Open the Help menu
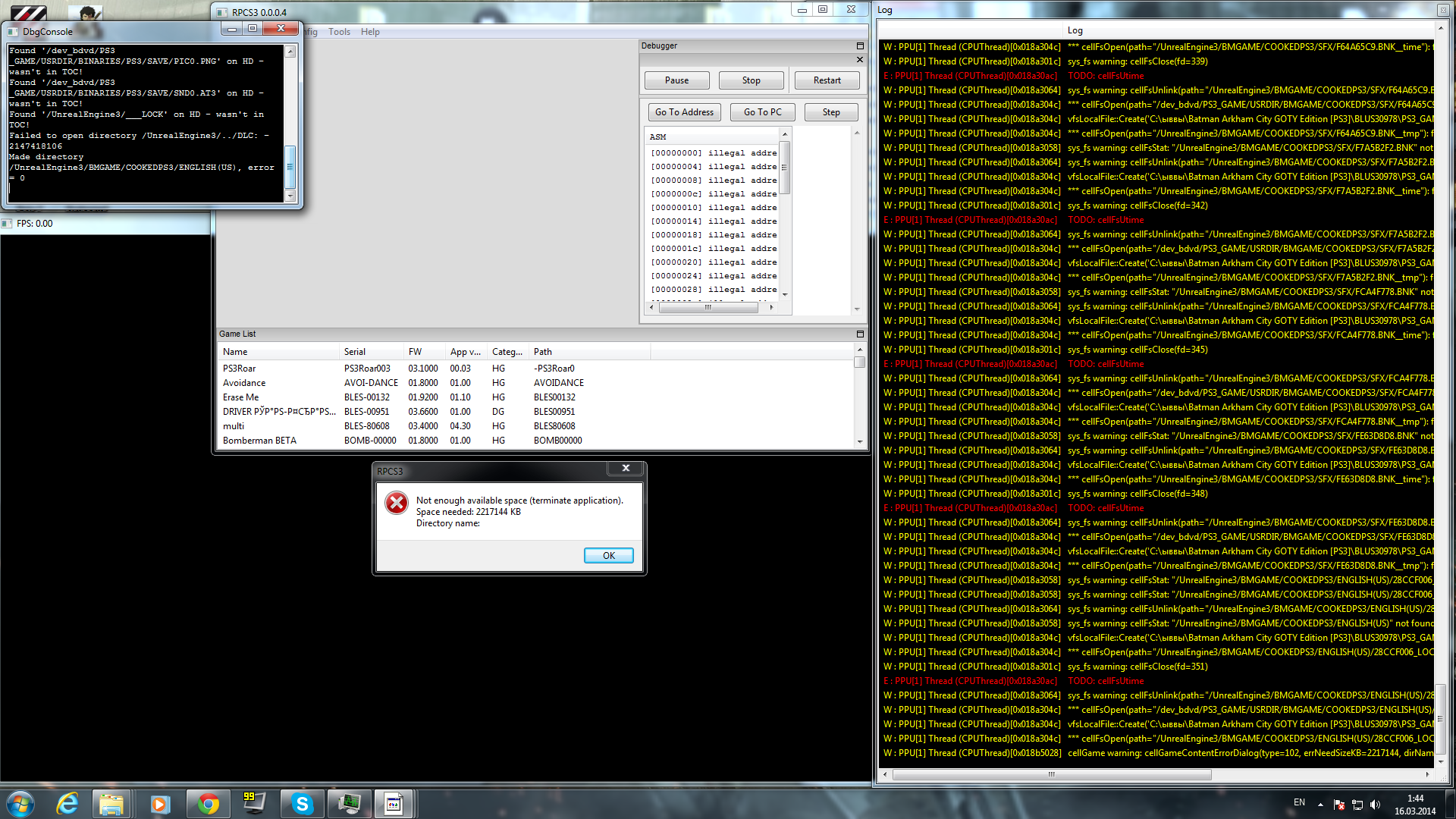1456x819 pixels. (370, 32)
